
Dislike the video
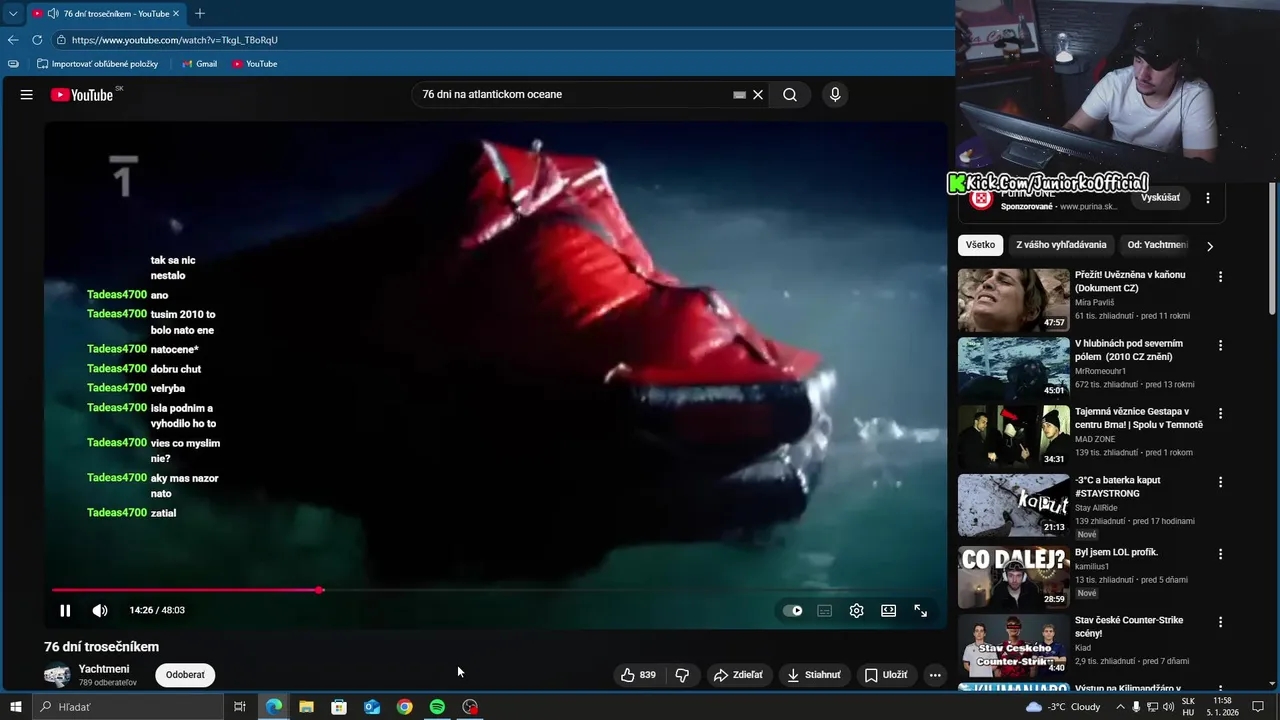682,675
